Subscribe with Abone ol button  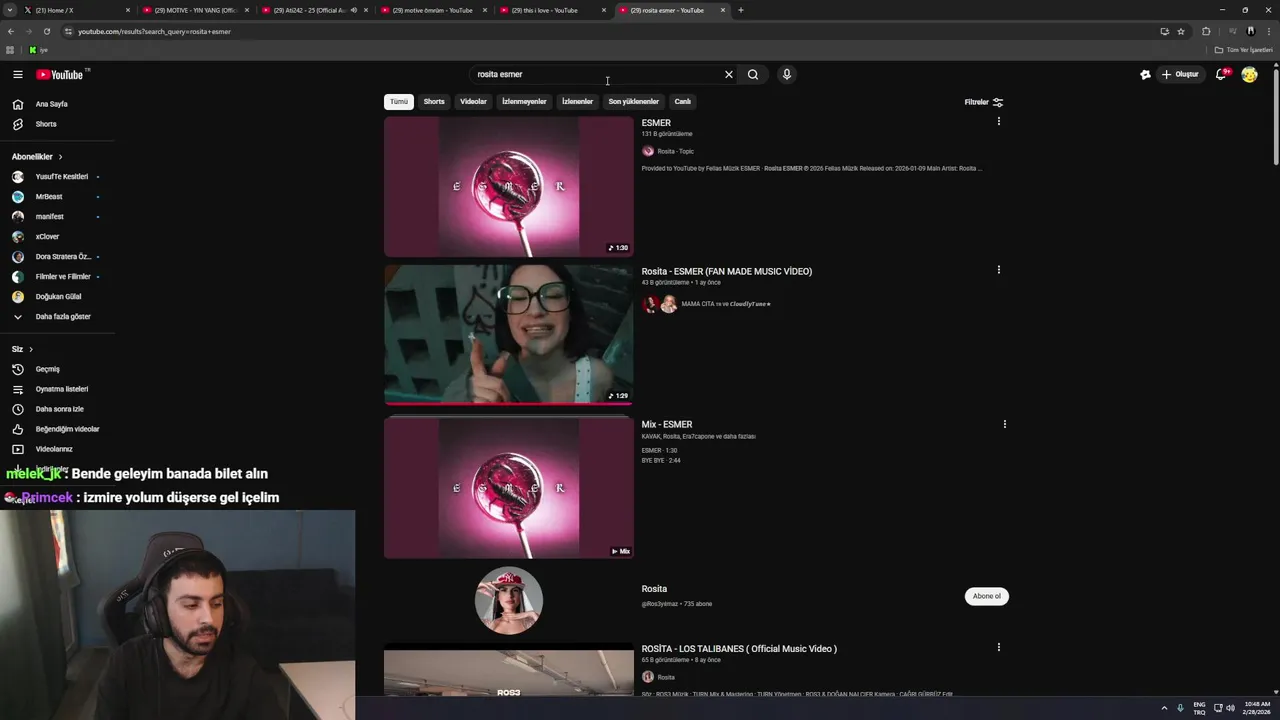pos(987,597)
